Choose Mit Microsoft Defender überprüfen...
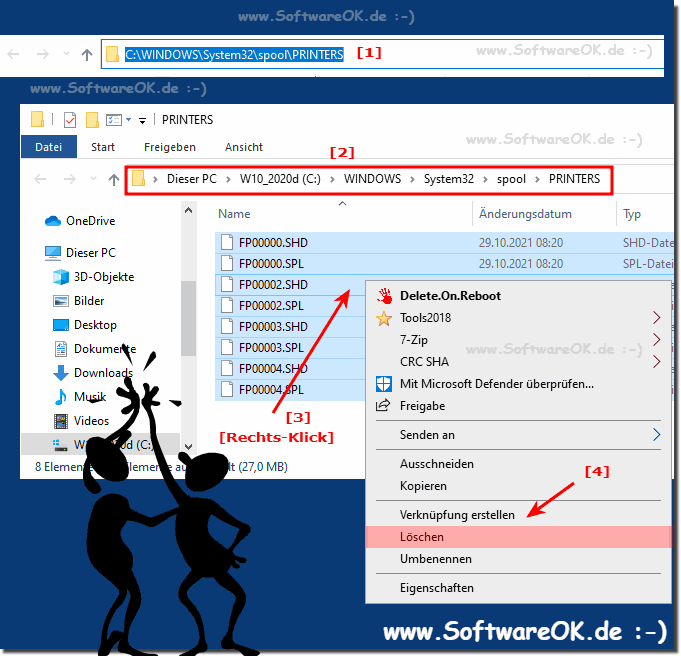The image size is (681, 656). pos(519,384)
